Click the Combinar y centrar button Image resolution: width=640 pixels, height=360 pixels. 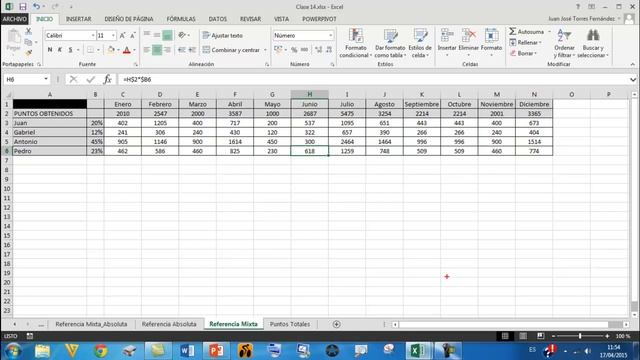coord(231,50)
